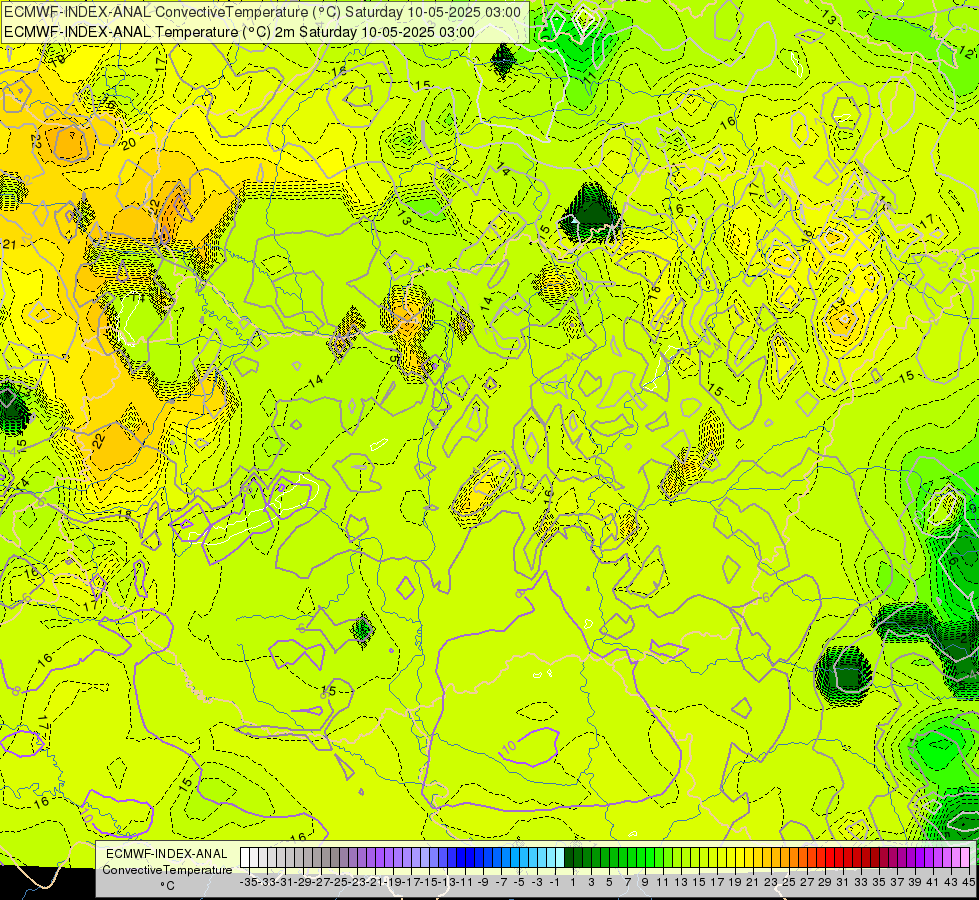Click the contour label 12 on map
The image size is (979, 900).
[965, 51]
